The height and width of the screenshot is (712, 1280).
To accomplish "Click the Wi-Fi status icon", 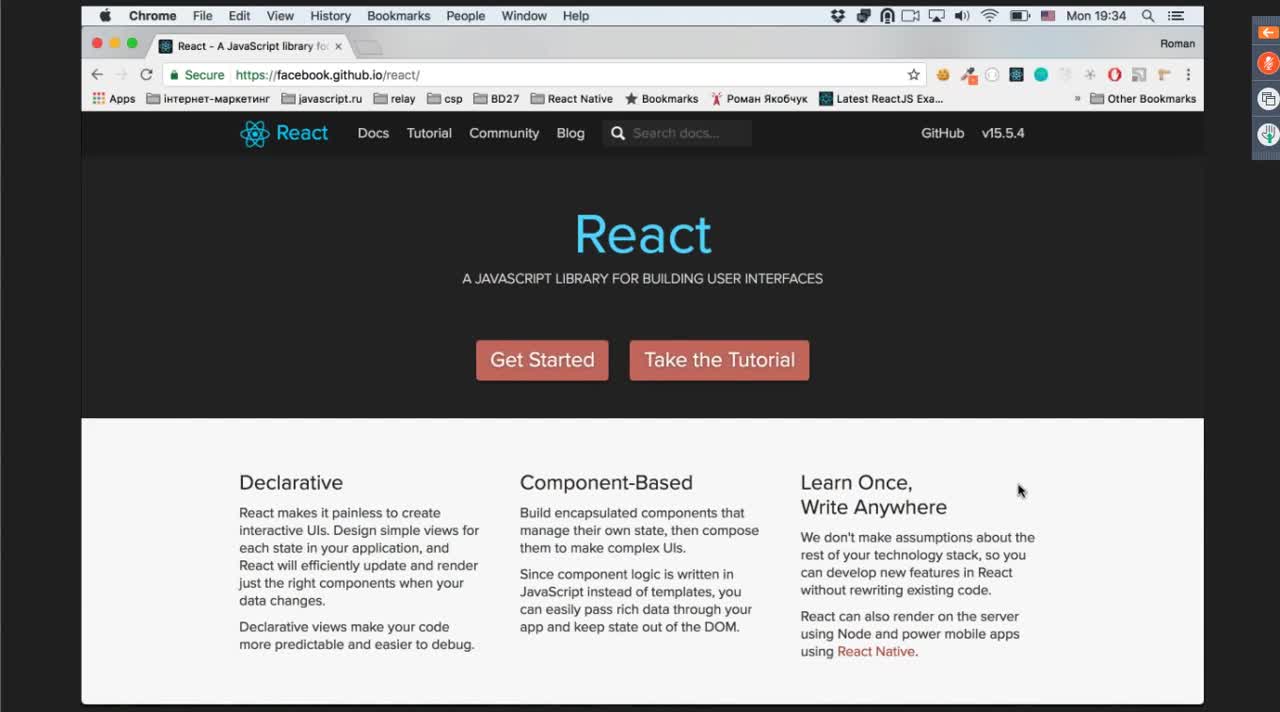I will pyautogui.click(x=989, y=16).
